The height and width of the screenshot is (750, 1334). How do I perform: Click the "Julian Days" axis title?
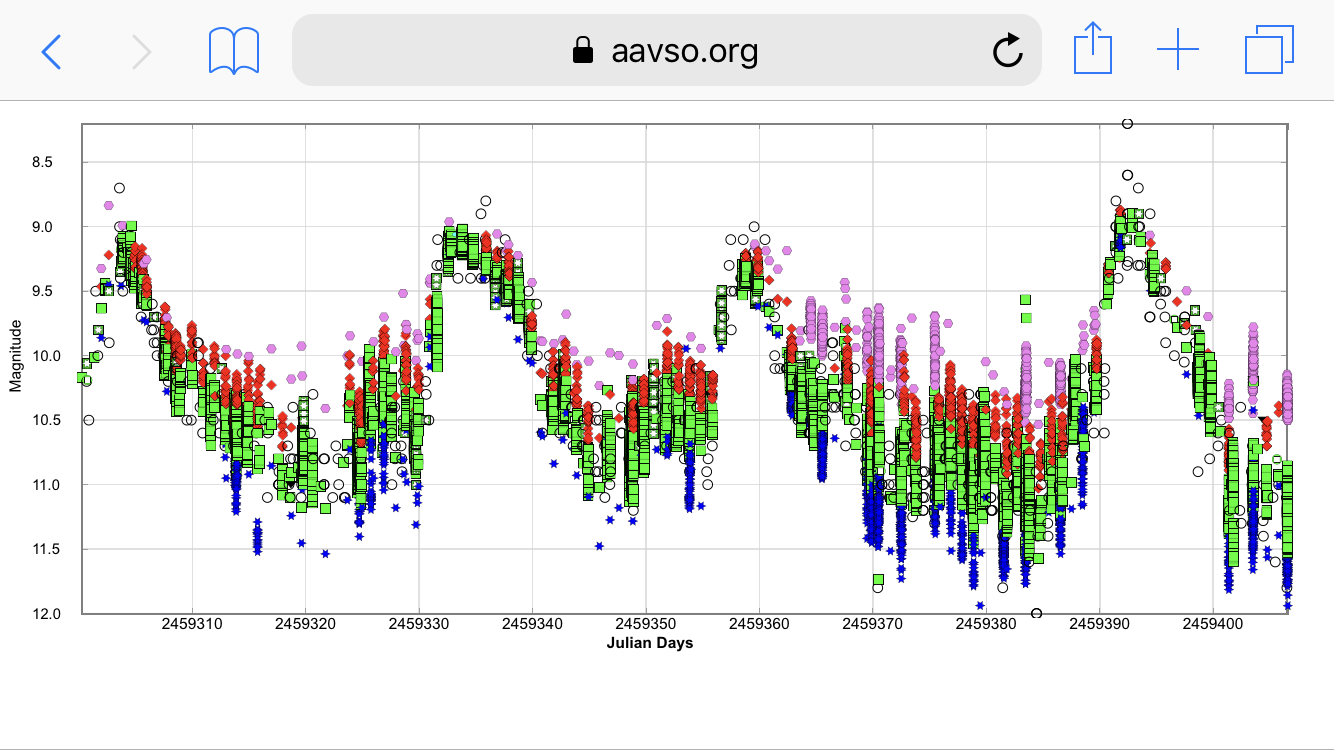tap(649, 643)
